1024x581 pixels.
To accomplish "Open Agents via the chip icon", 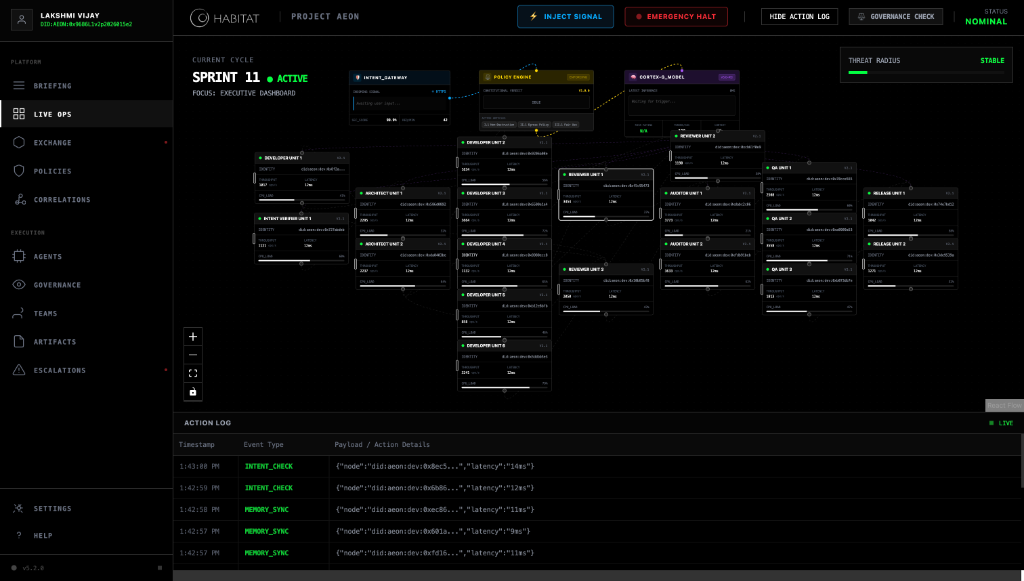I will [x=19, y=257].
